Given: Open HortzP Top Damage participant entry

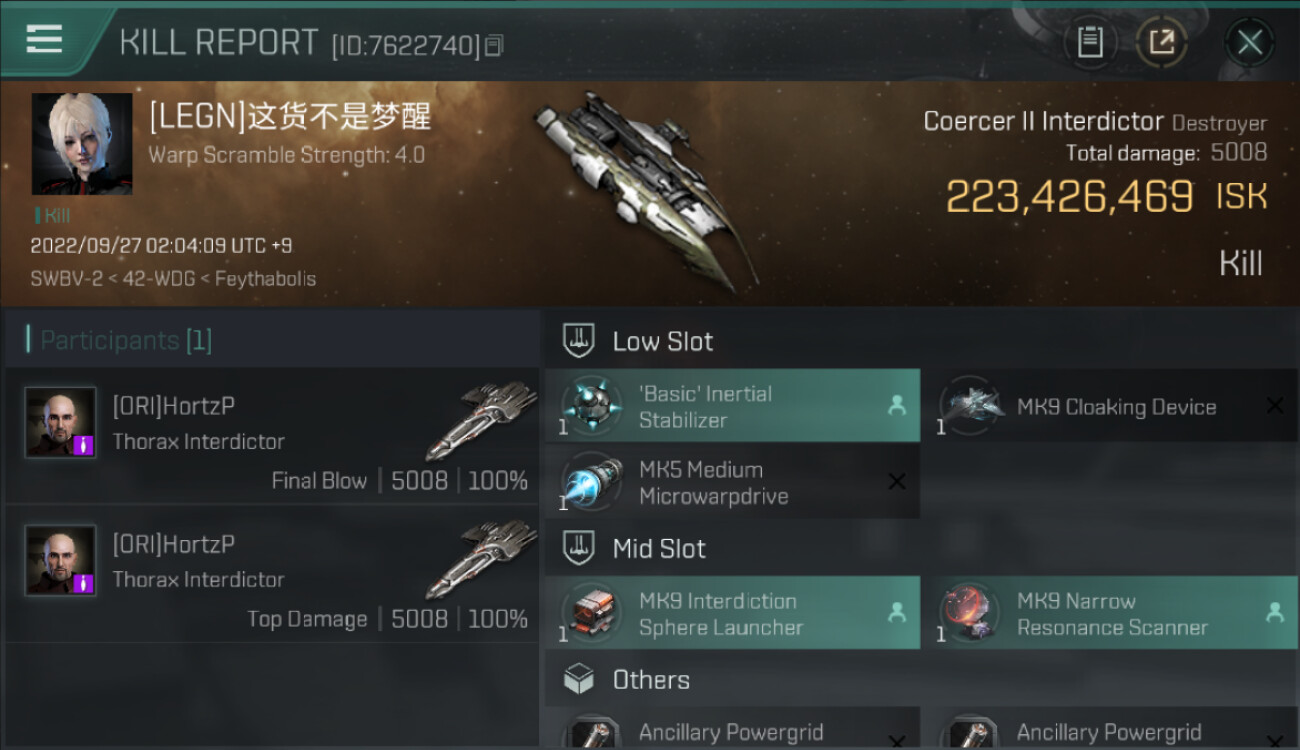Looking at the screenshot, I should (x=272, y=574).
